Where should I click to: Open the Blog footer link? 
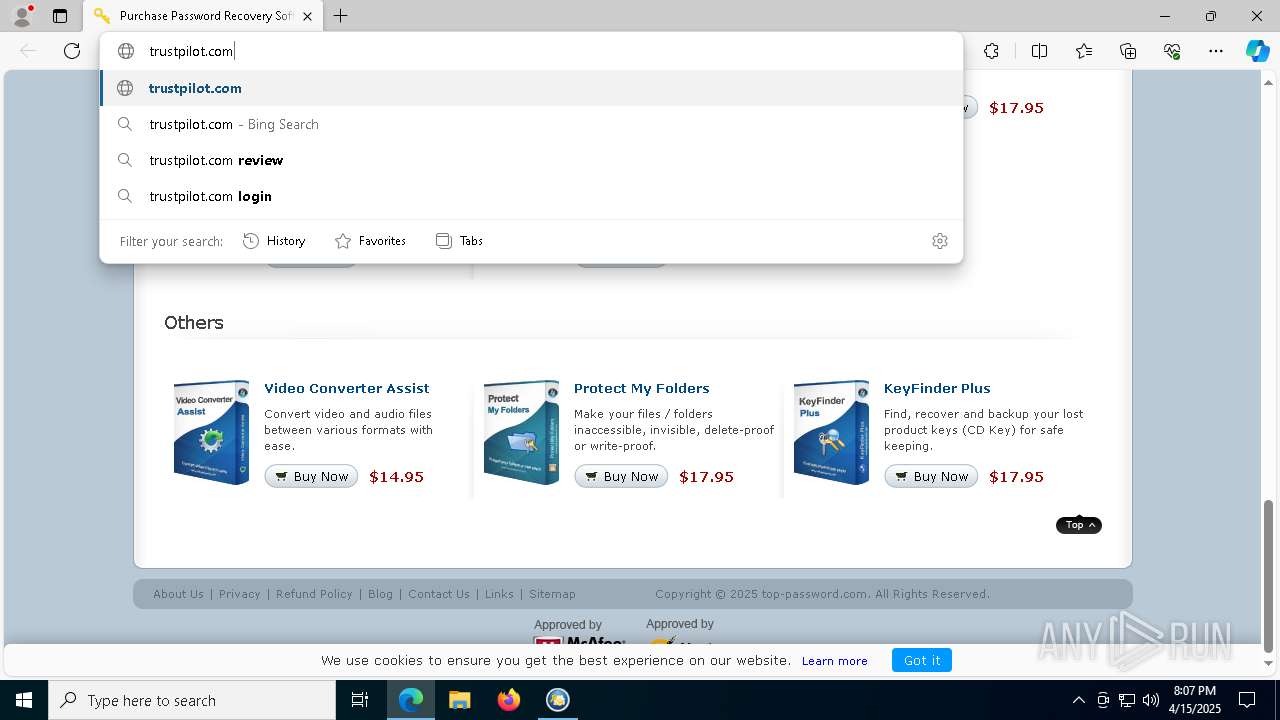380,594
